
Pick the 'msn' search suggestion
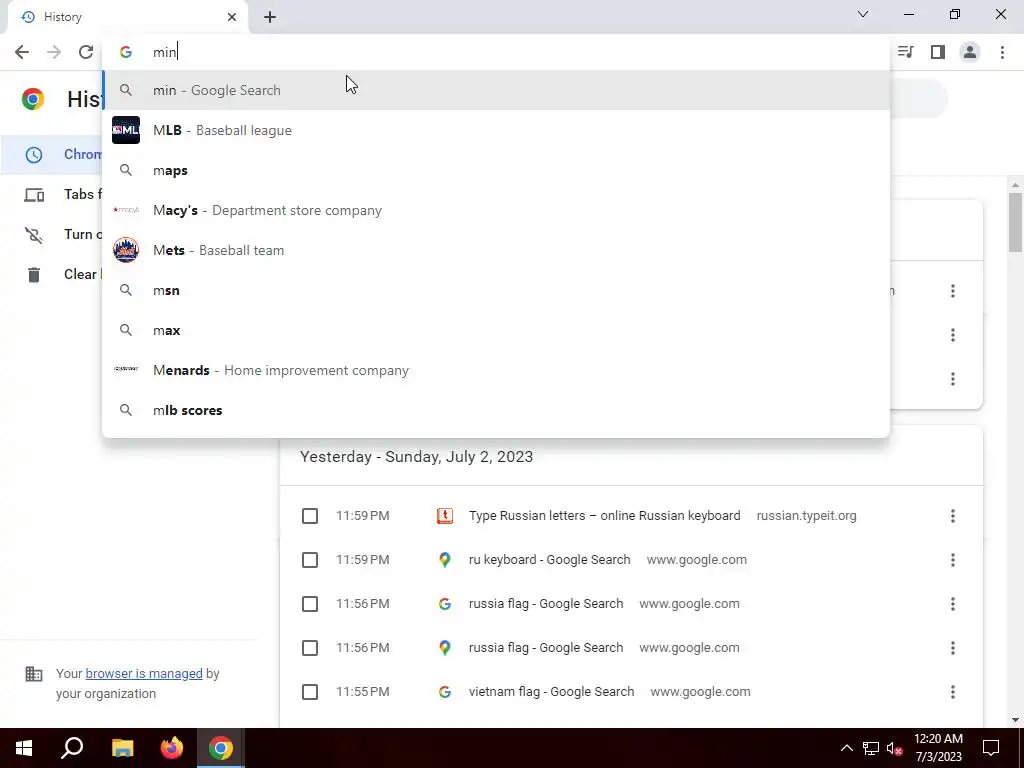pos(496,291)
